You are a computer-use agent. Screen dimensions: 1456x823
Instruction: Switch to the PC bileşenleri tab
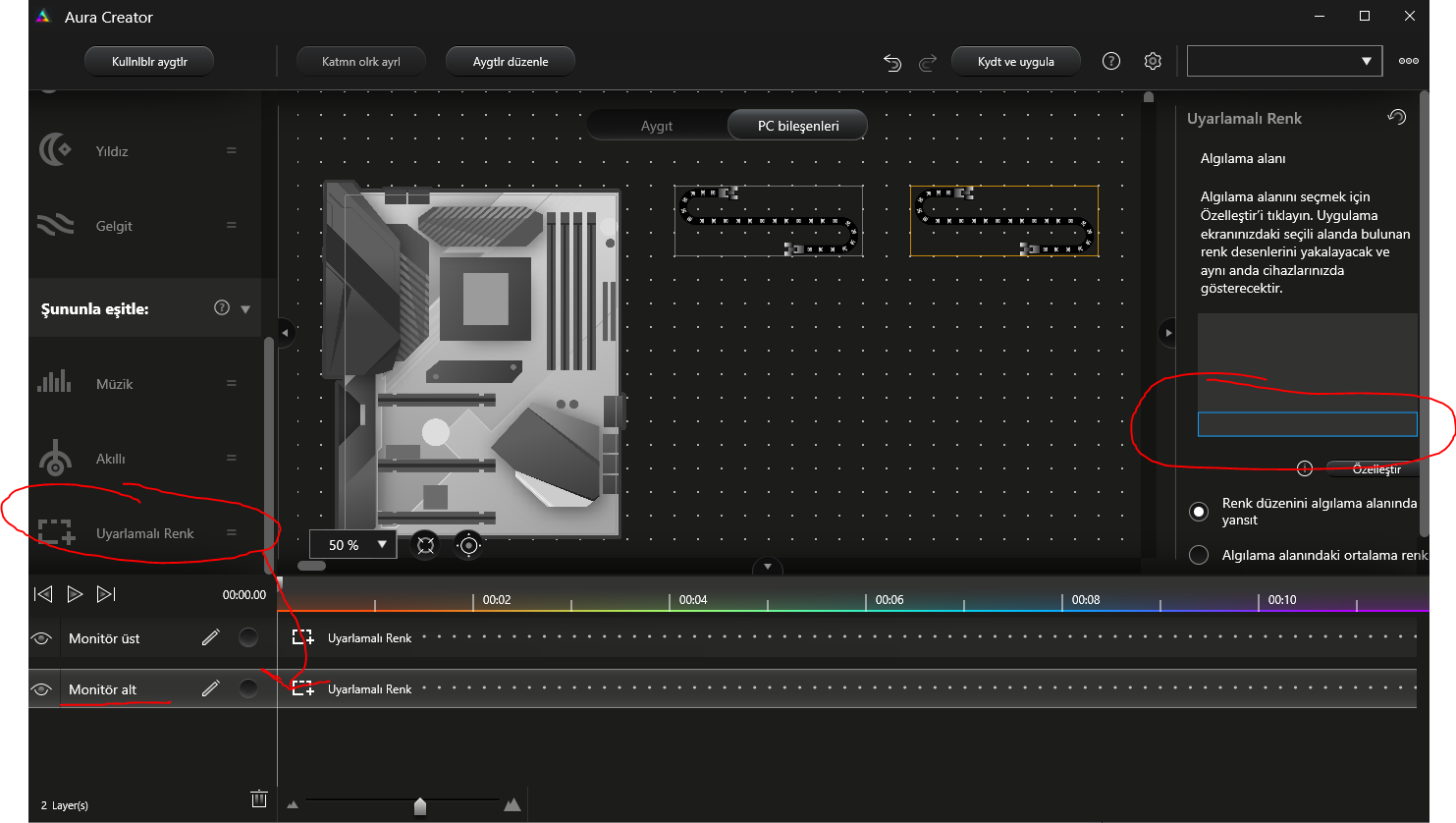798,126
